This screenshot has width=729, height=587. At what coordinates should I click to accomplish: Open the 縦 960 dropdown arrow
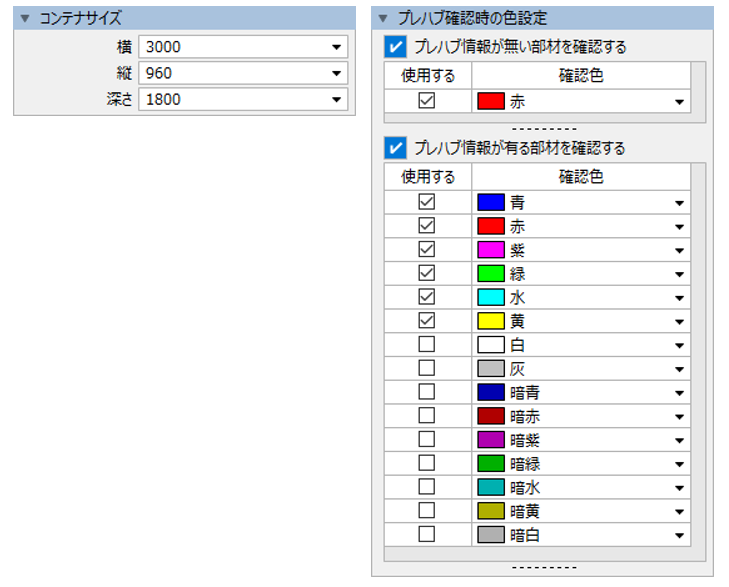335,74
